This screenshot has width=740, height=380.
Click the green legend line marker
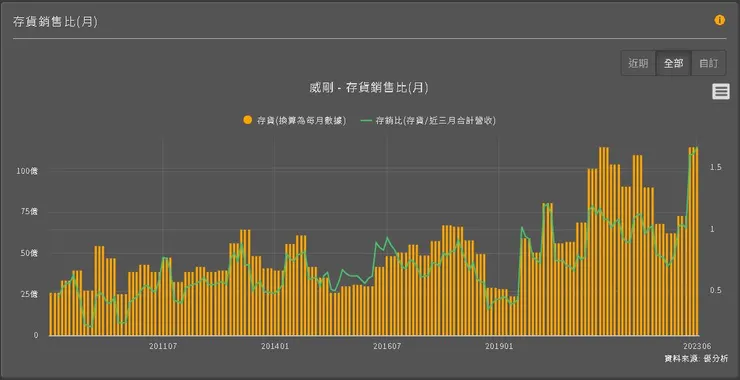coord(366,120)
